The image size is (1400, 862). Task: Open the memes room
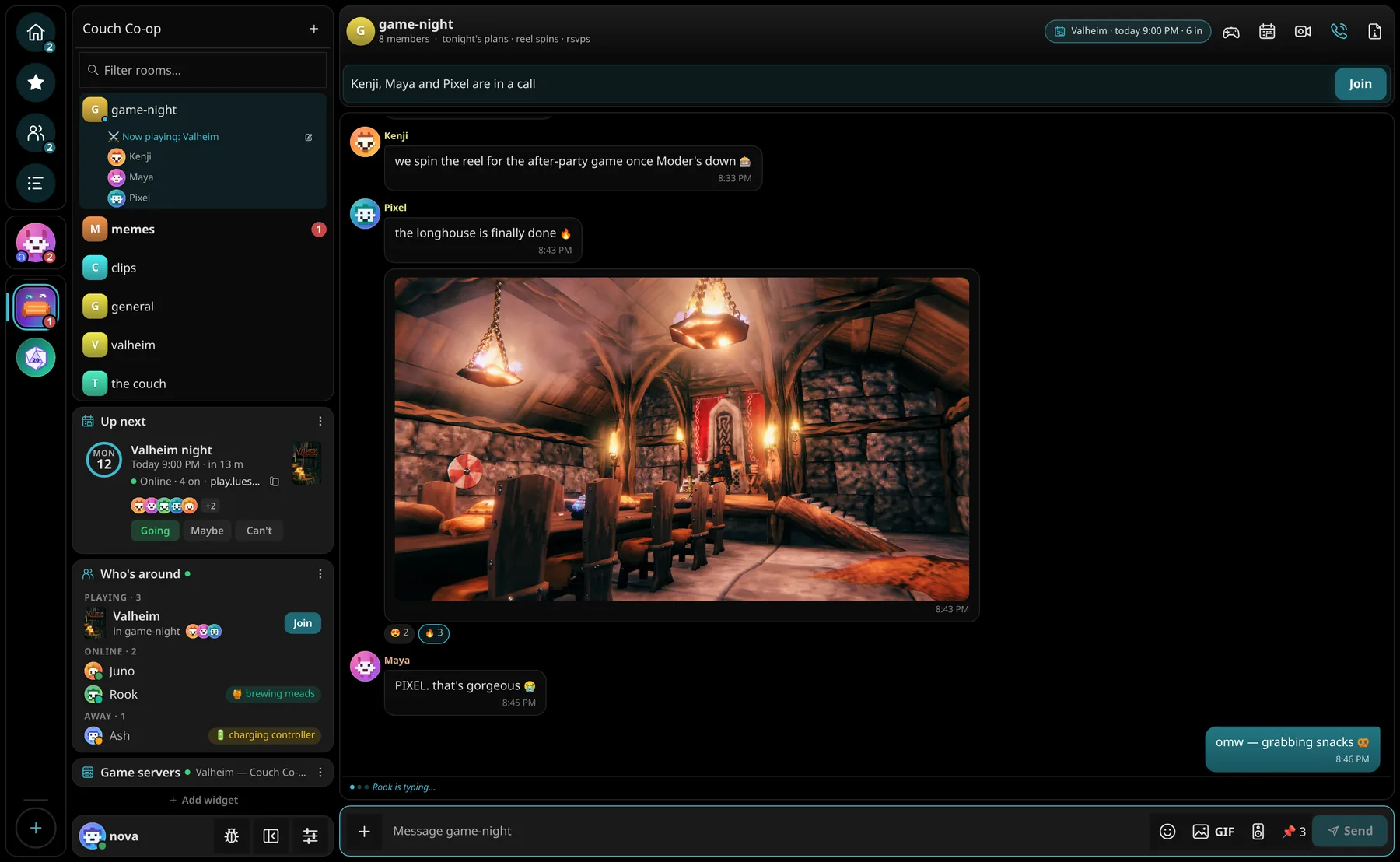point(204,230)
